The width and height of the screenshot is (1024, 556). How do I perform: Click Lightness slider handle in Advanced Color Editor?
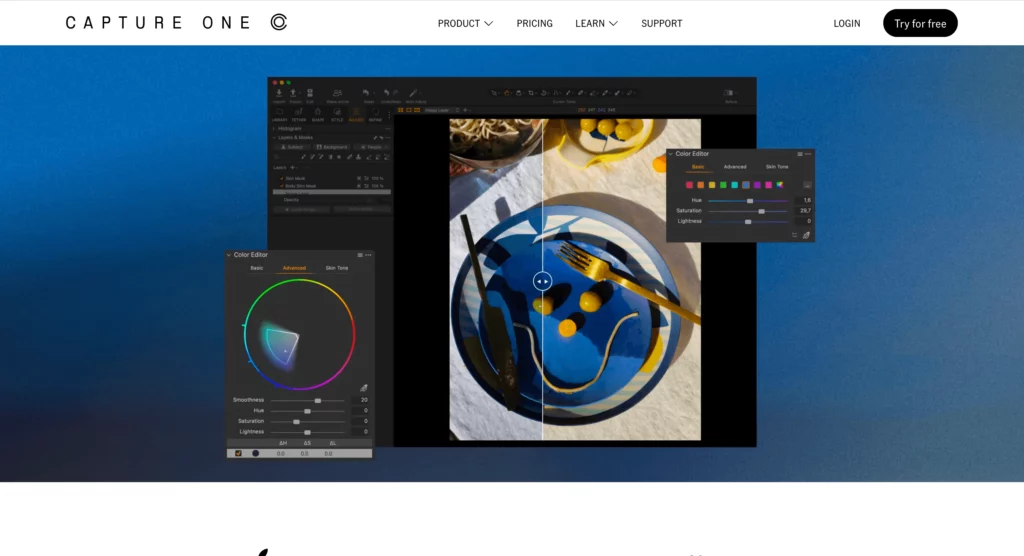(308, 433)
